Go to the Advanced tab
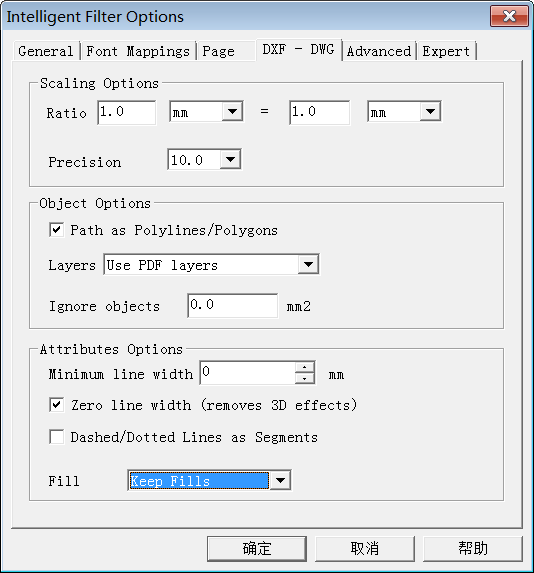The image size is (534, 573). 379,51
